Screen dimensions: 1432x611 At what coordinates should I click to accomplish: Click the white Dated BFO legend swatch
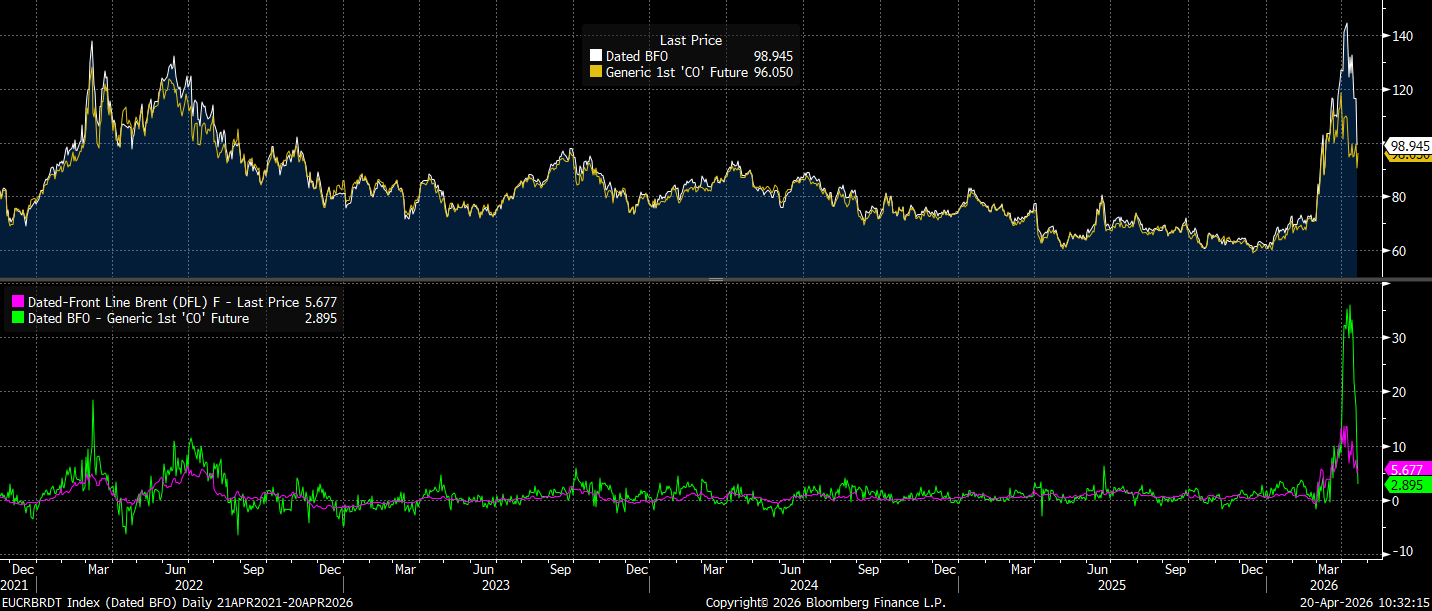pos(596,57)
